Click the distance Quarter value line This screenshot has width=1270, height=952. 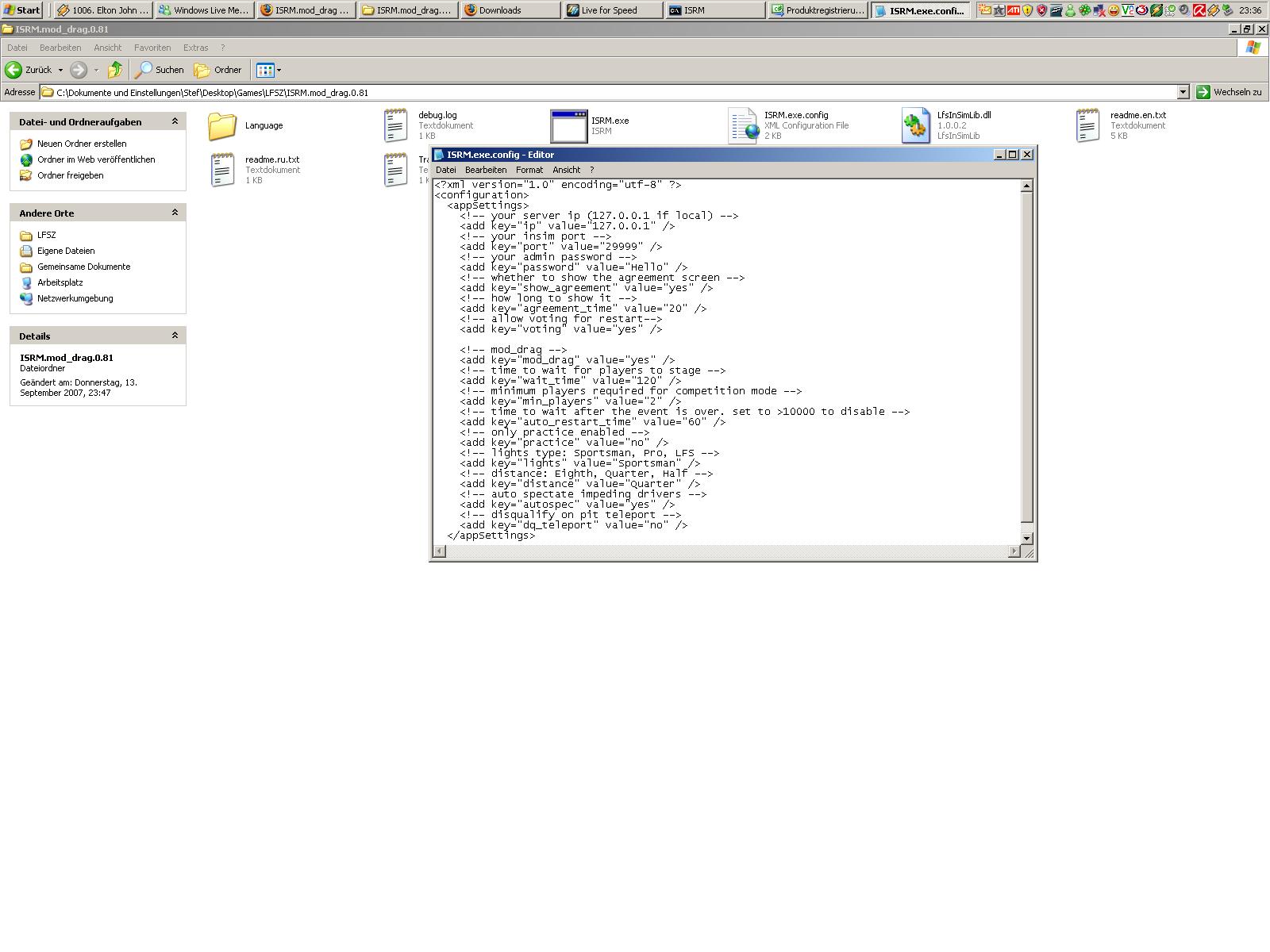coord(580,484)
